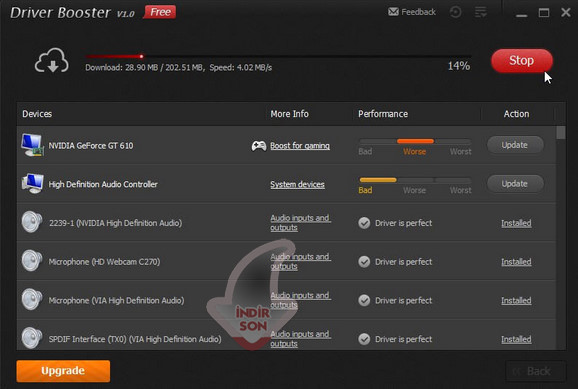Update the NVIDIA GeForce GT 610 driver
Screen dimensions: 578x389
[515, 145]
